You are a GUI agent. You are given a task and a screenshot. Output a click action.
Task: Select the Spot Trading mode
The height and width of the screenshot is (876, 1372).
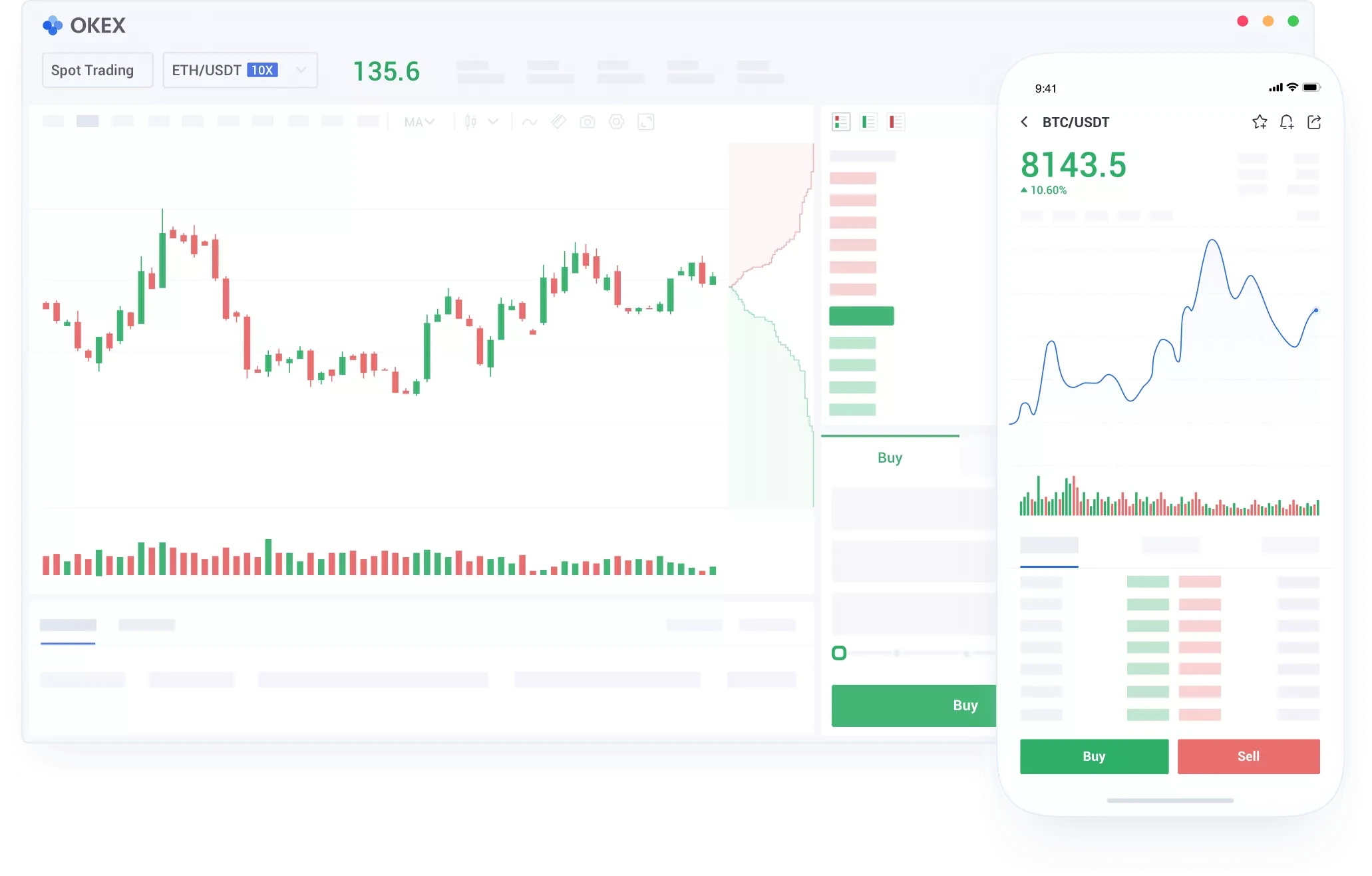tap(97, 70)
